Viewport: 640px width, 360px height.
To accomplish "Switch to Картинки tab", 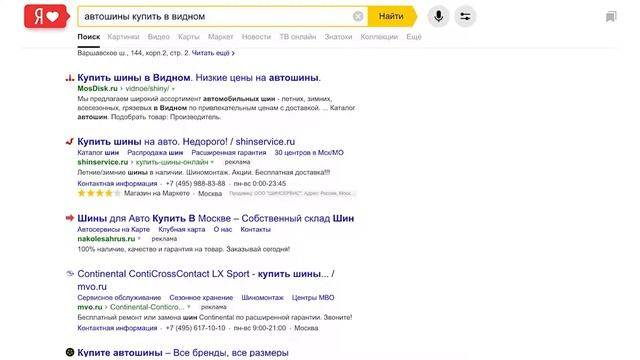I will pos(123,37).
